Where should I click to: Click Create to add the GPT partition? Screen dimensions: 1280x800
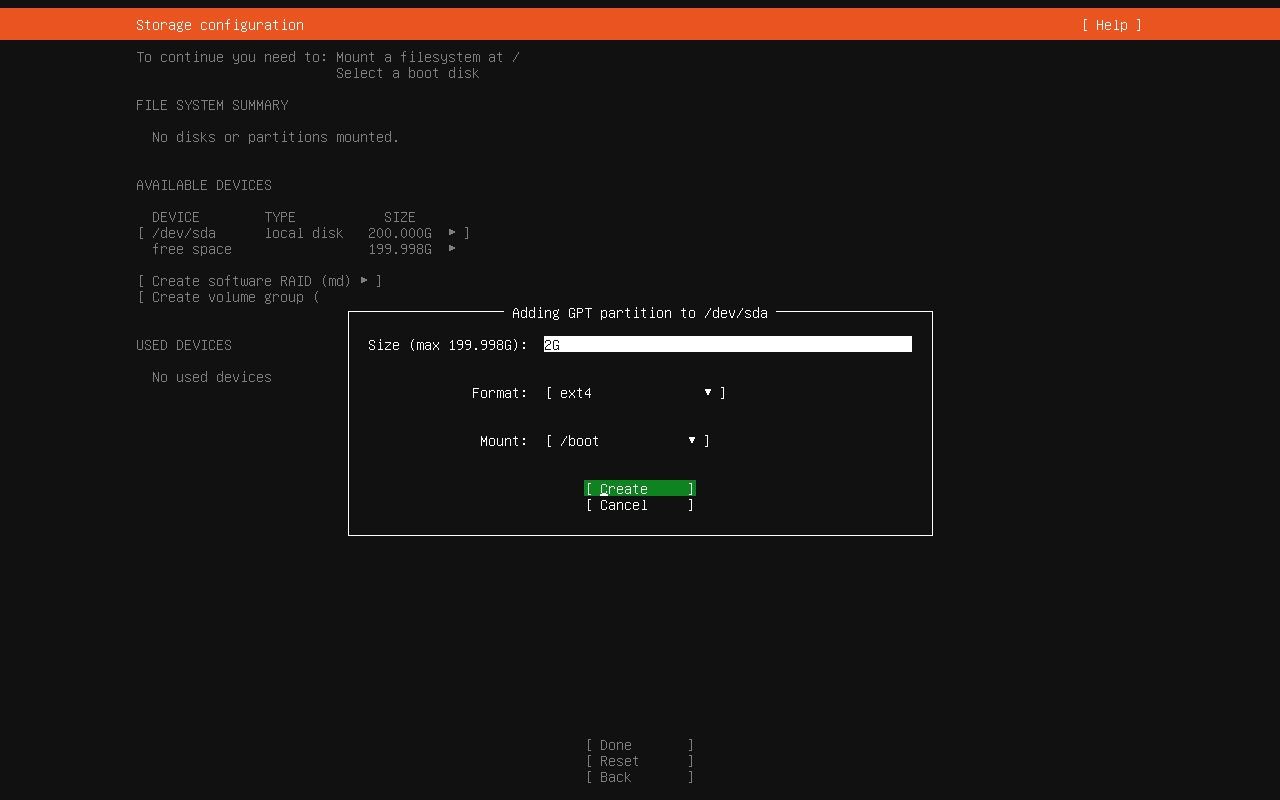(639, 488)
